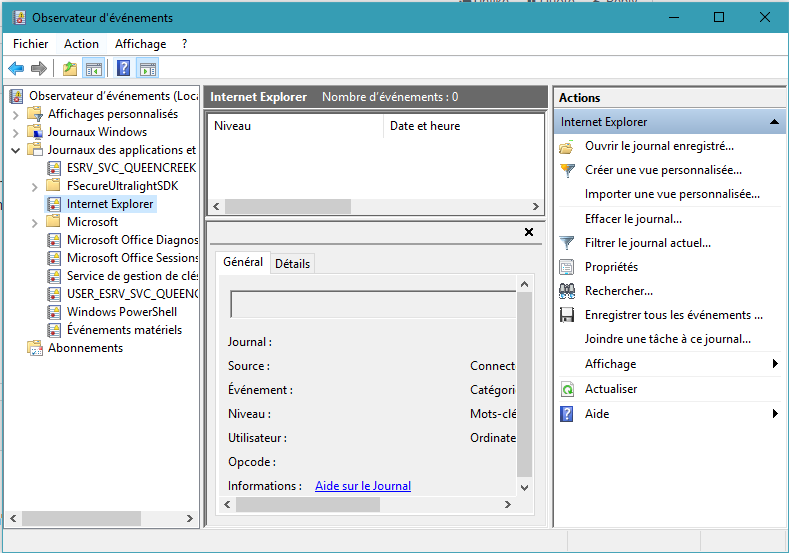Click the Affichages personnalisés folder icon

pyautogui.click(x=35, y=114)
